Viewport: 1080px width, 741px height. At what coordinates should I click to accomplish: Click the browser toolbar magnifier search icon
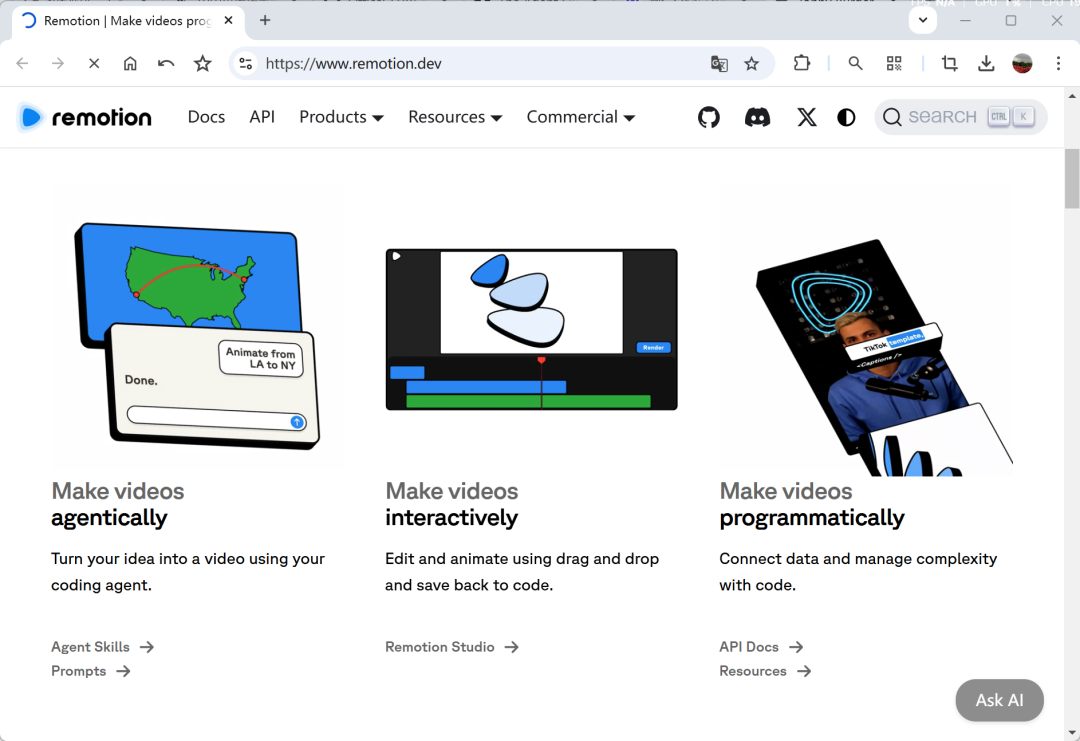(855, 63)
